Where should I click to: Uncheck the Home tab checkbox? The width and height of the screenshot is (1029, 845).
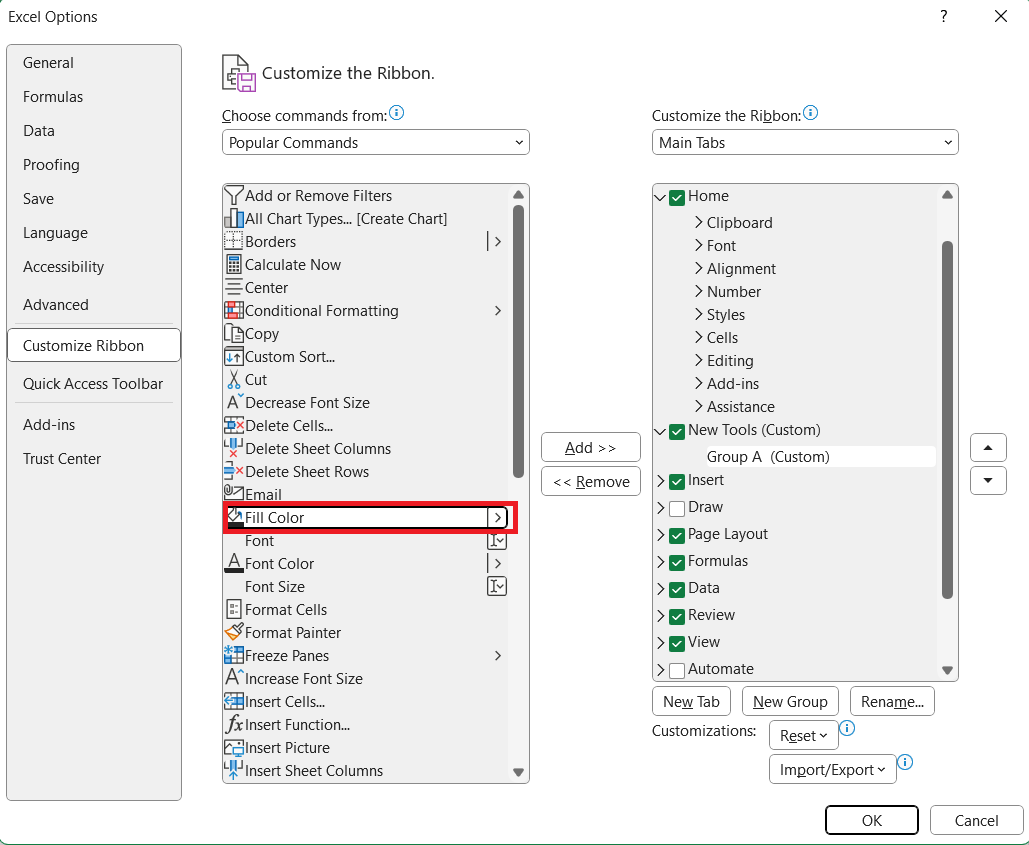coord(677,197)
